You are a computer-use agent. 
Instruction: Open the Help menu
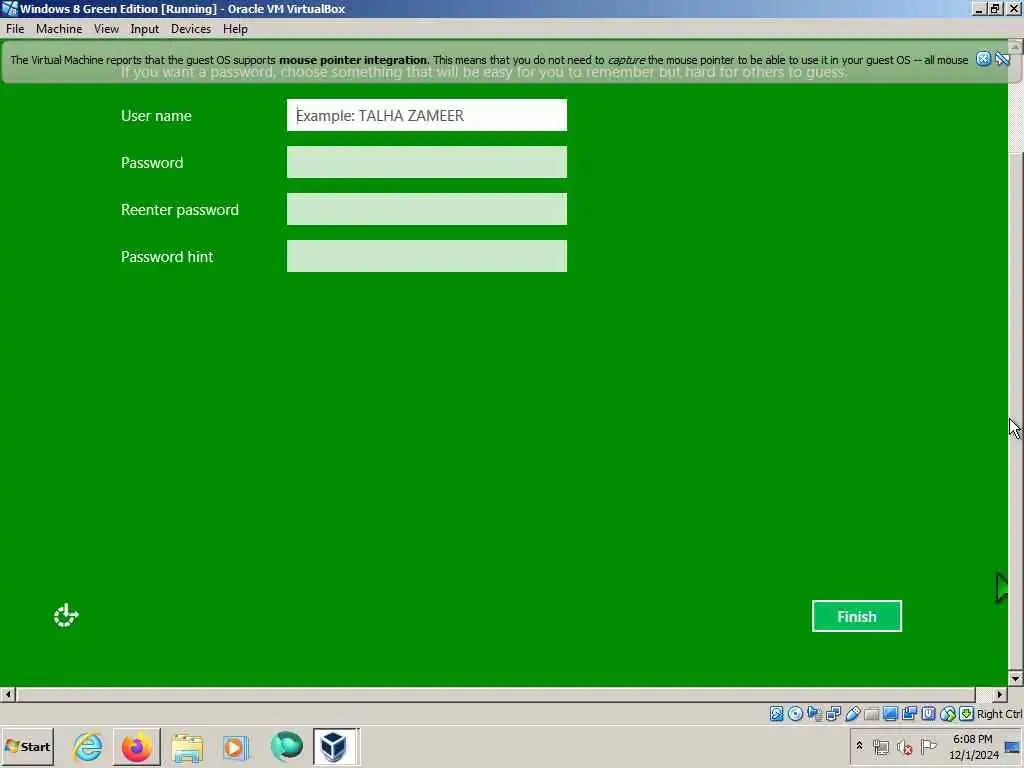(235, 29)
